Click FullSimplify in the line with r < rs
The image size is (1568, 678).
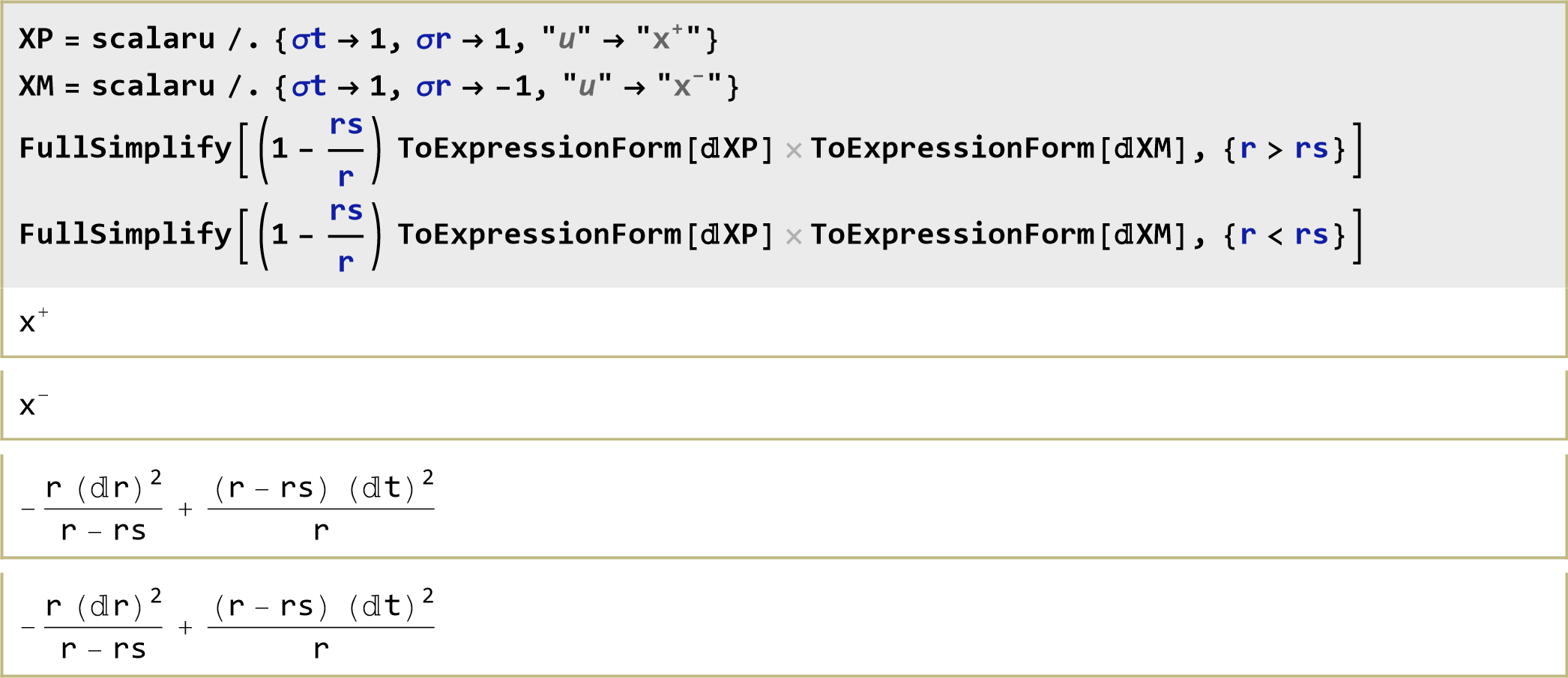click(125, 234)
